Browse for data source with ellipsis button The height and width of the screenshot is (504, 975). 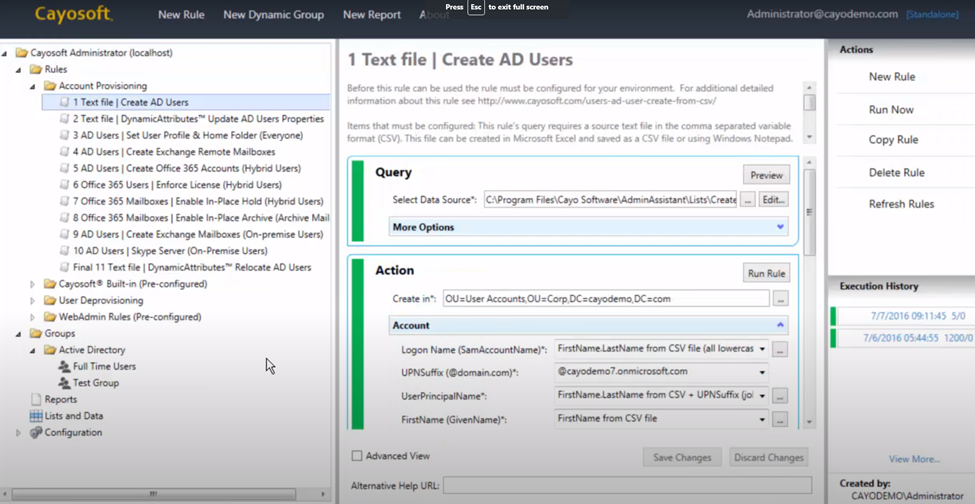pyautogui.click(x=748, y=199)
